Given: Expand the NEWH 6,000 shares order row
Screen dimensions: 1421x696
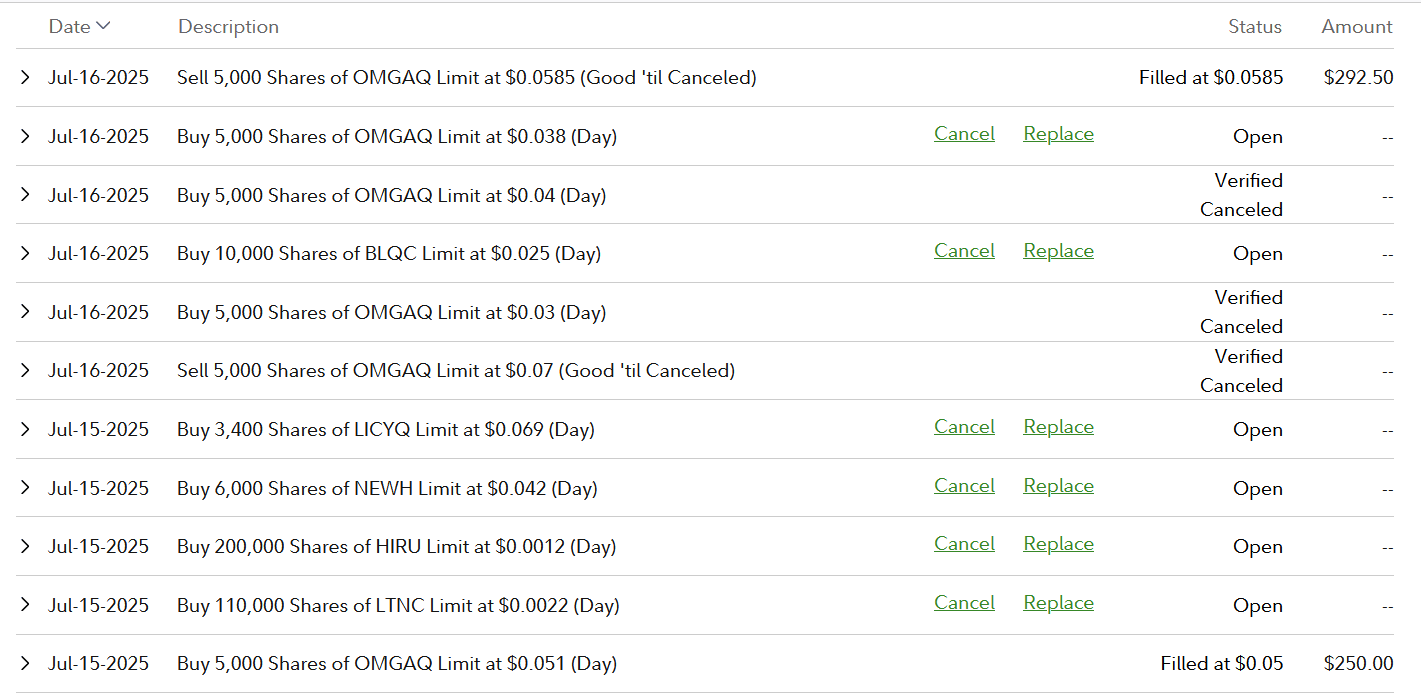Looking at the screenshot, I should click(26, 489).
